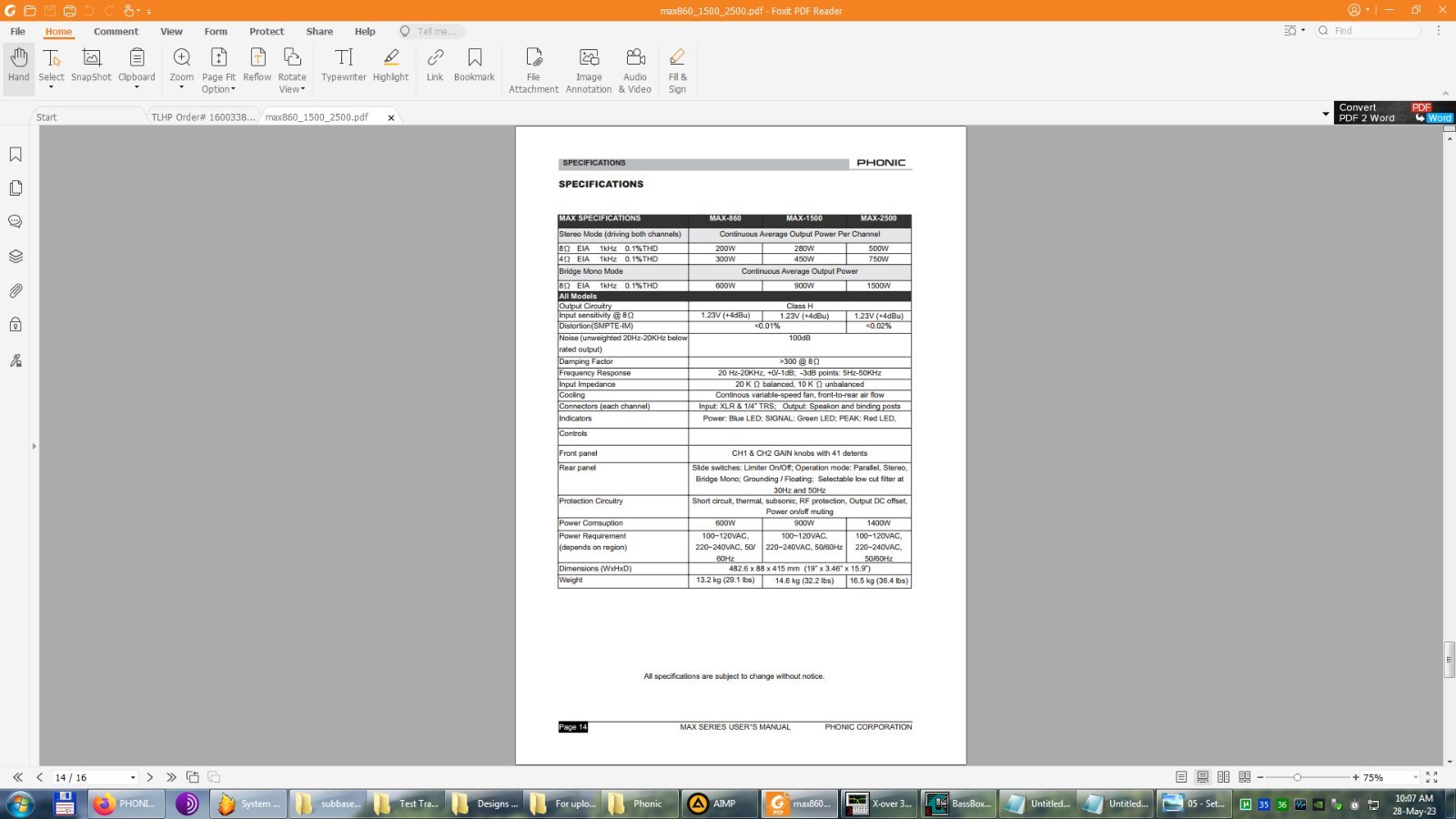Image resolution: width=1456 pixels, height=819 pixels.
Task: Open the Windows Start menu
Action: tap(20, 804)
